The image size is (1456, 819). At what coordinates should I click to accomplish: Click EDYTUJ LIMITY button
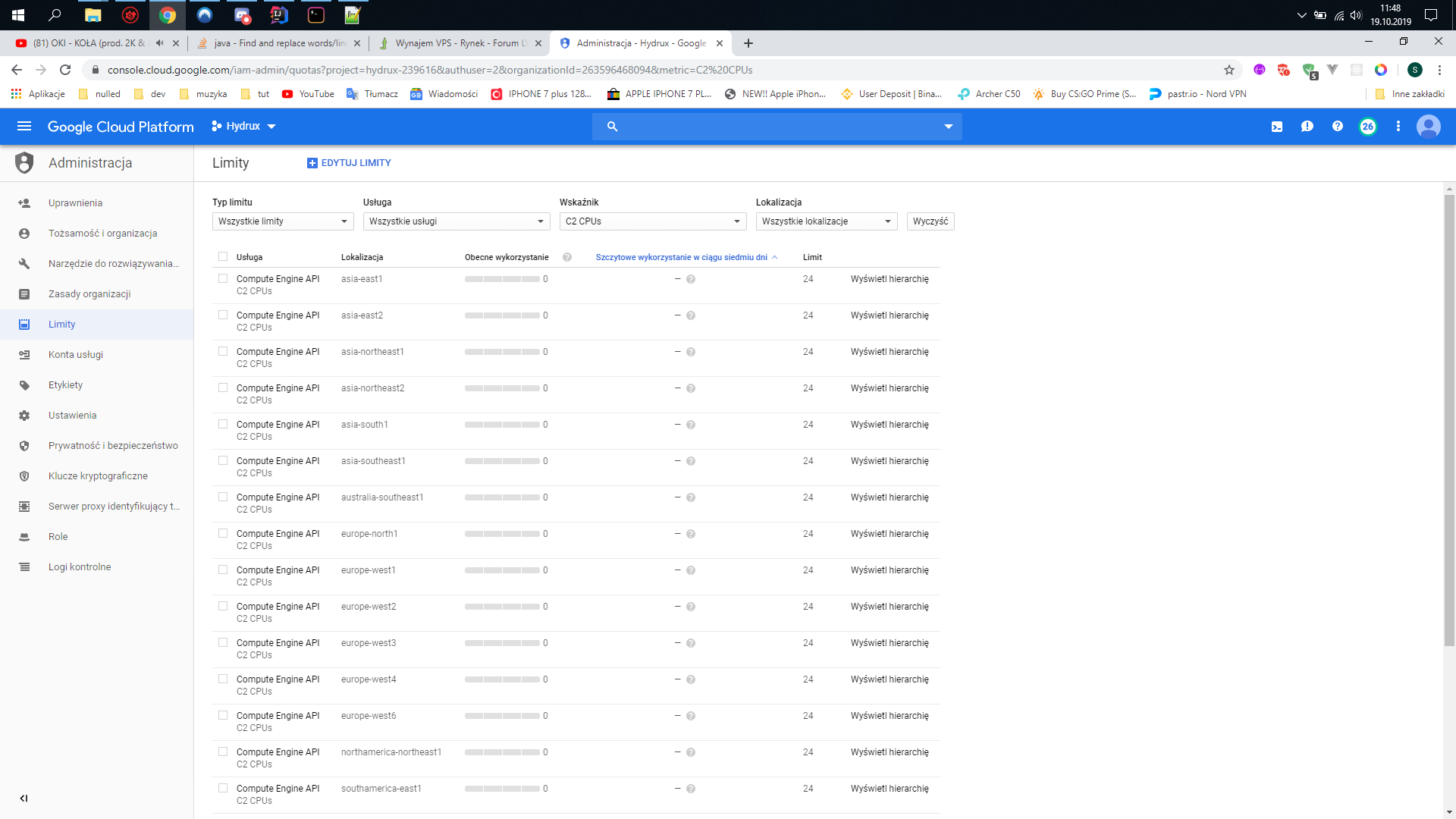pyautogui.click(x=349, y=163)
